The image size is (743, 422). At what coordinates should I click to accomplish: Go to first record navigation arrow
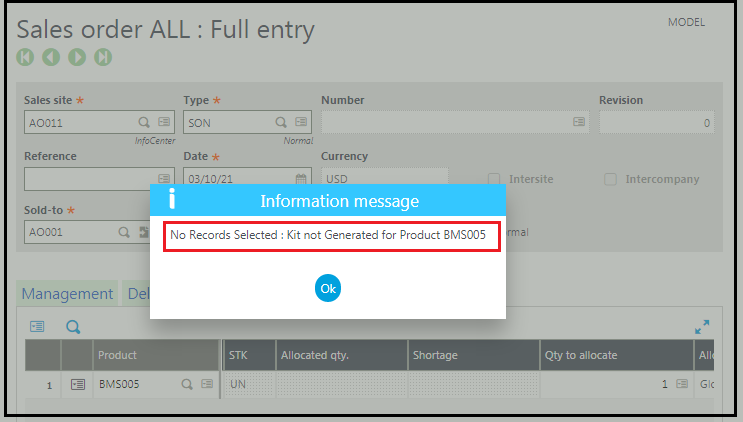[25, 57]
